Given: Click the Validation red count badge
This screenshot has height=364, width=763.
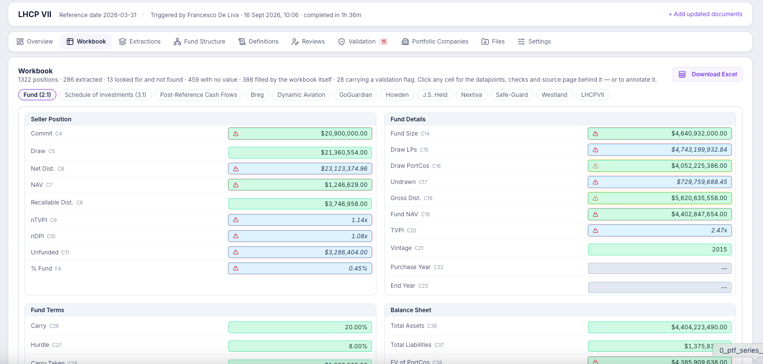Looking at the screenshot, I should [x=384, y=41].
